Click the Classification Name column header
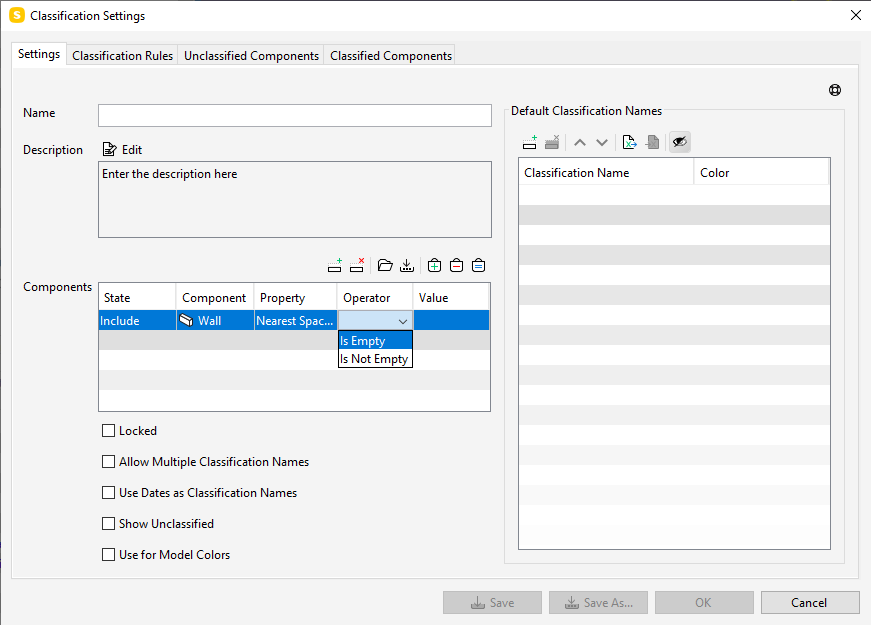The height and width of the screenshot is (625, 871). tap(606, 173)
